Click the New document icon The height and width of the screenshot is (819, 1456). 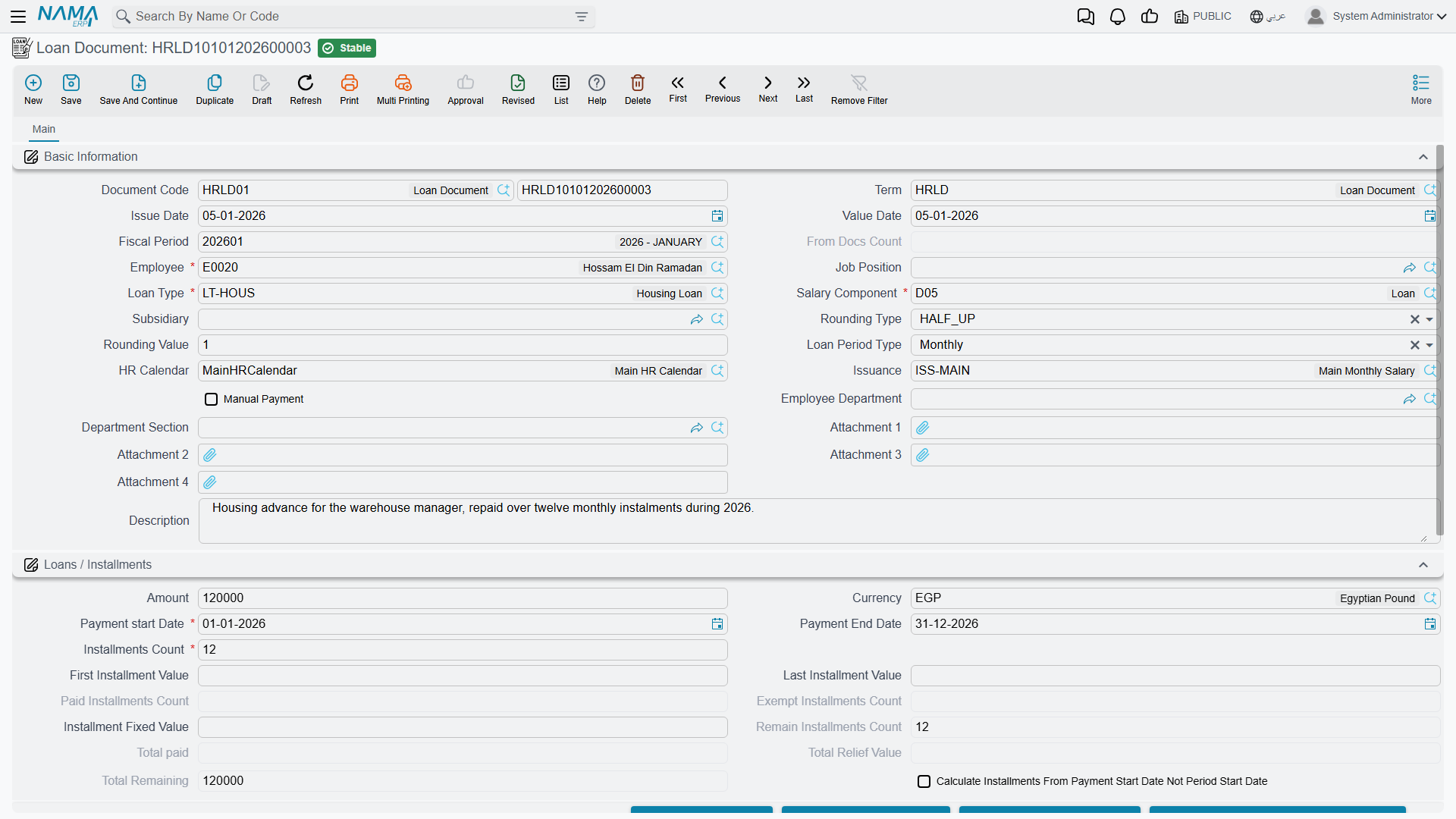33,89
